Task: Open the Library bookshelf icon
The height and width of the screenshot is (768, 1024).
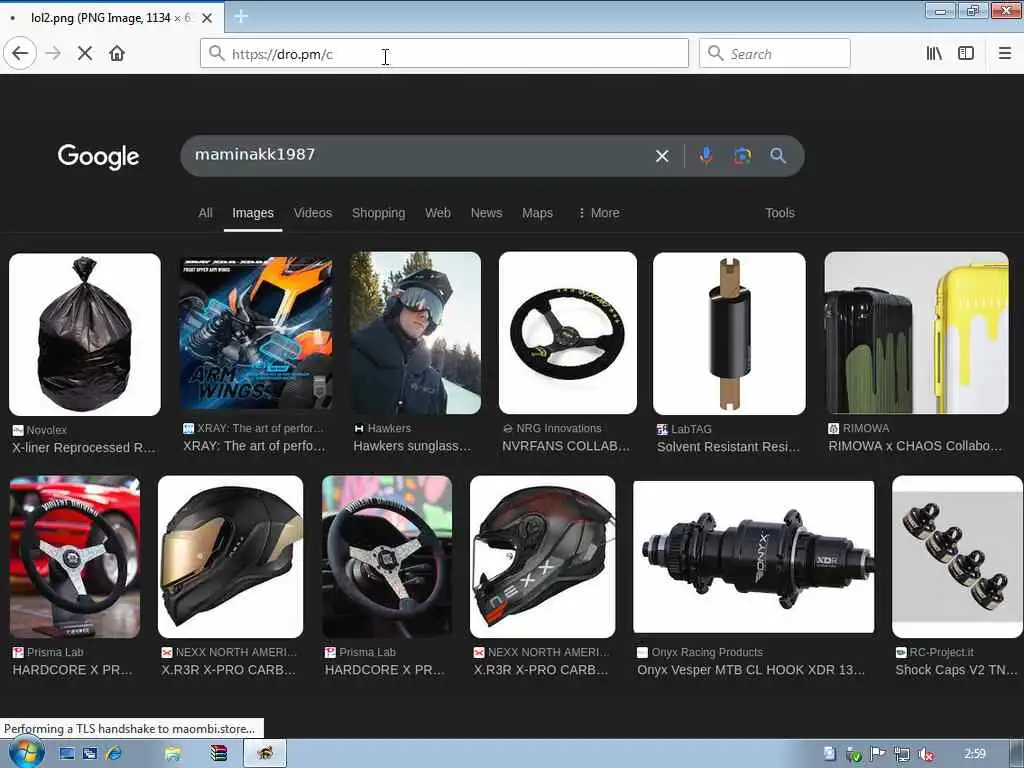Action: (934, 54)
